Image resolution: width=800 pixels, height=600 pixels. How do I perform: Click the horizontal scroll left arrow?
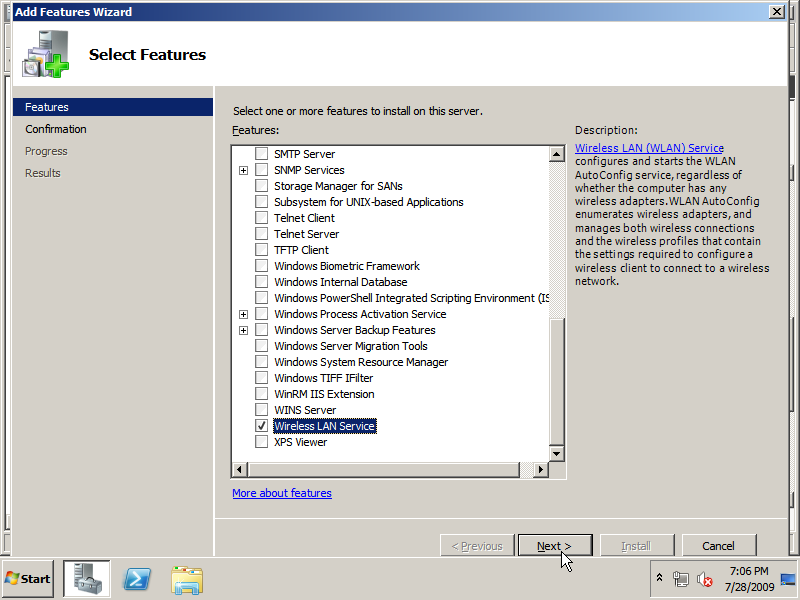click(x=239, y=469)
